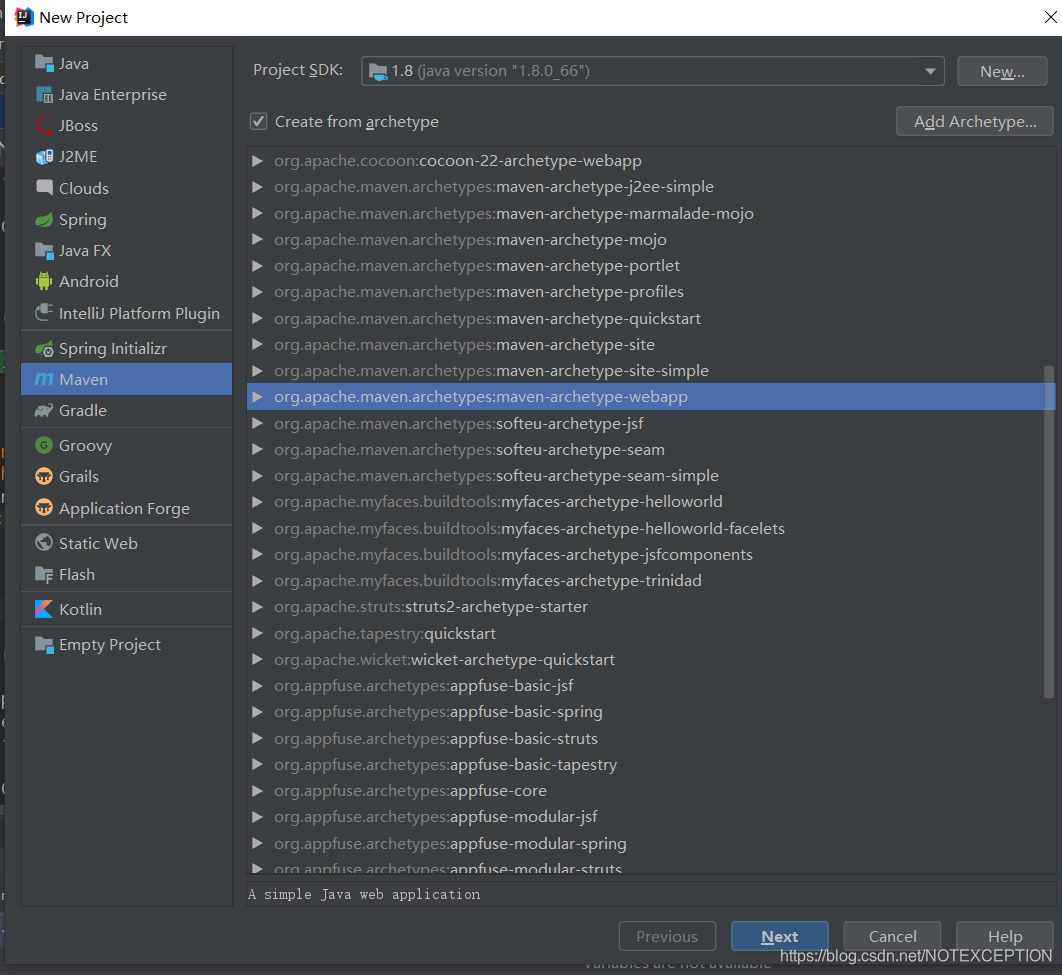
Task: Select Spring in project type list
Action: pyautogui.click(x=83, y=219)
